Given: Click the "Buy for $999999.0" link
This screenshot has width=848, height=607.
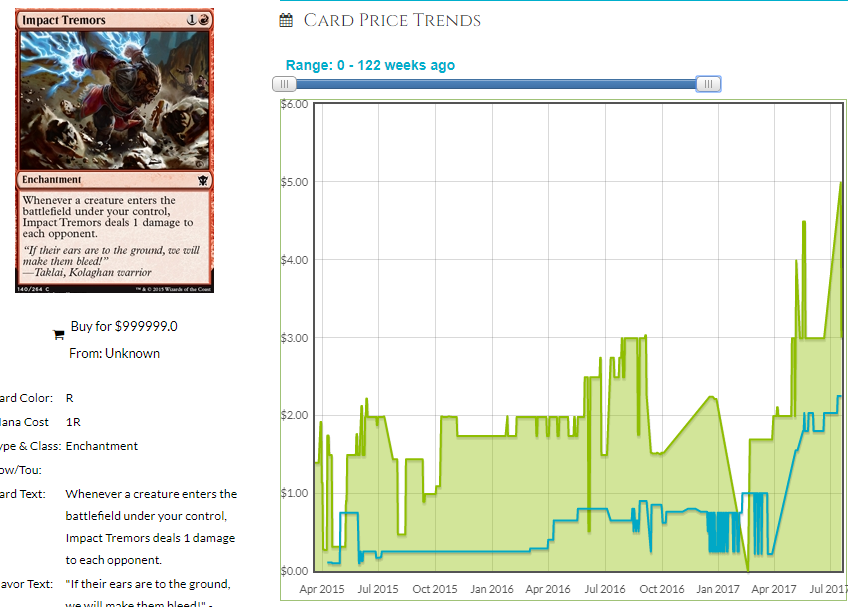Looking at the screenshot, I should click(124, 326).
